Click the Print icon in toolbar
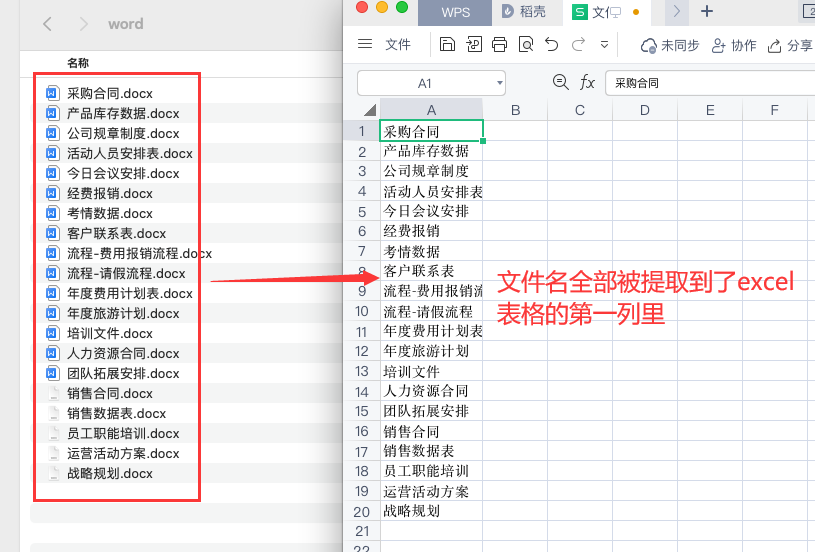The image size is (815, 552). tap(500, 45)
